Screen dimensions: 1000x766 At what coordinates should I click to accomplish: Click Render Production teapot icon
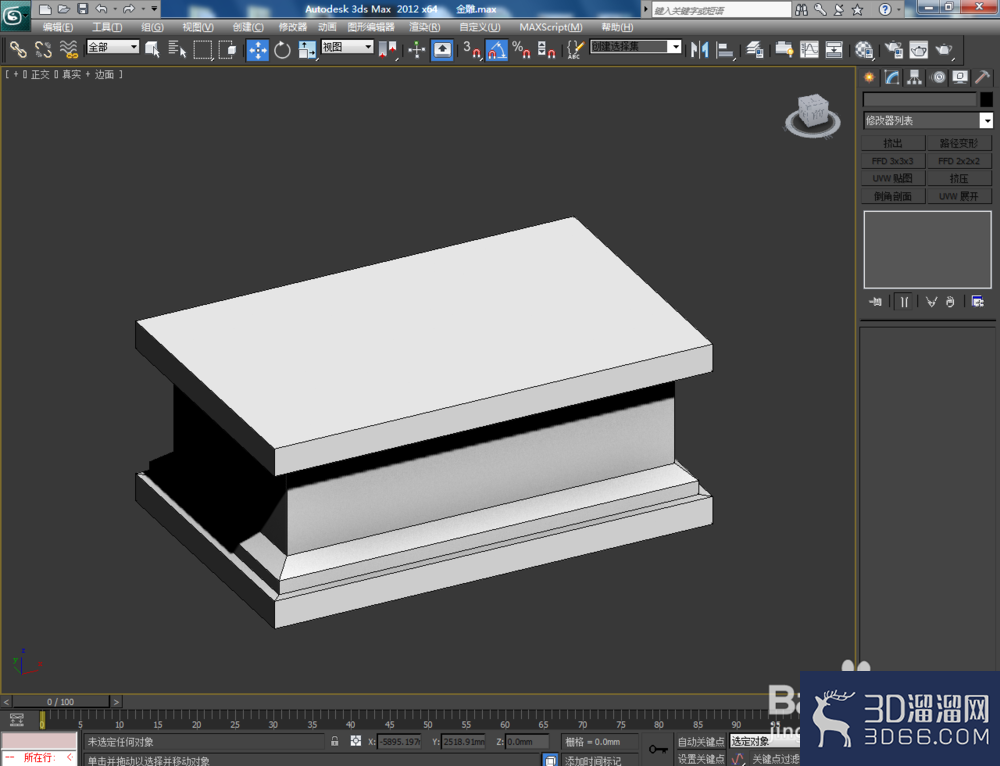tap(944, 50)
